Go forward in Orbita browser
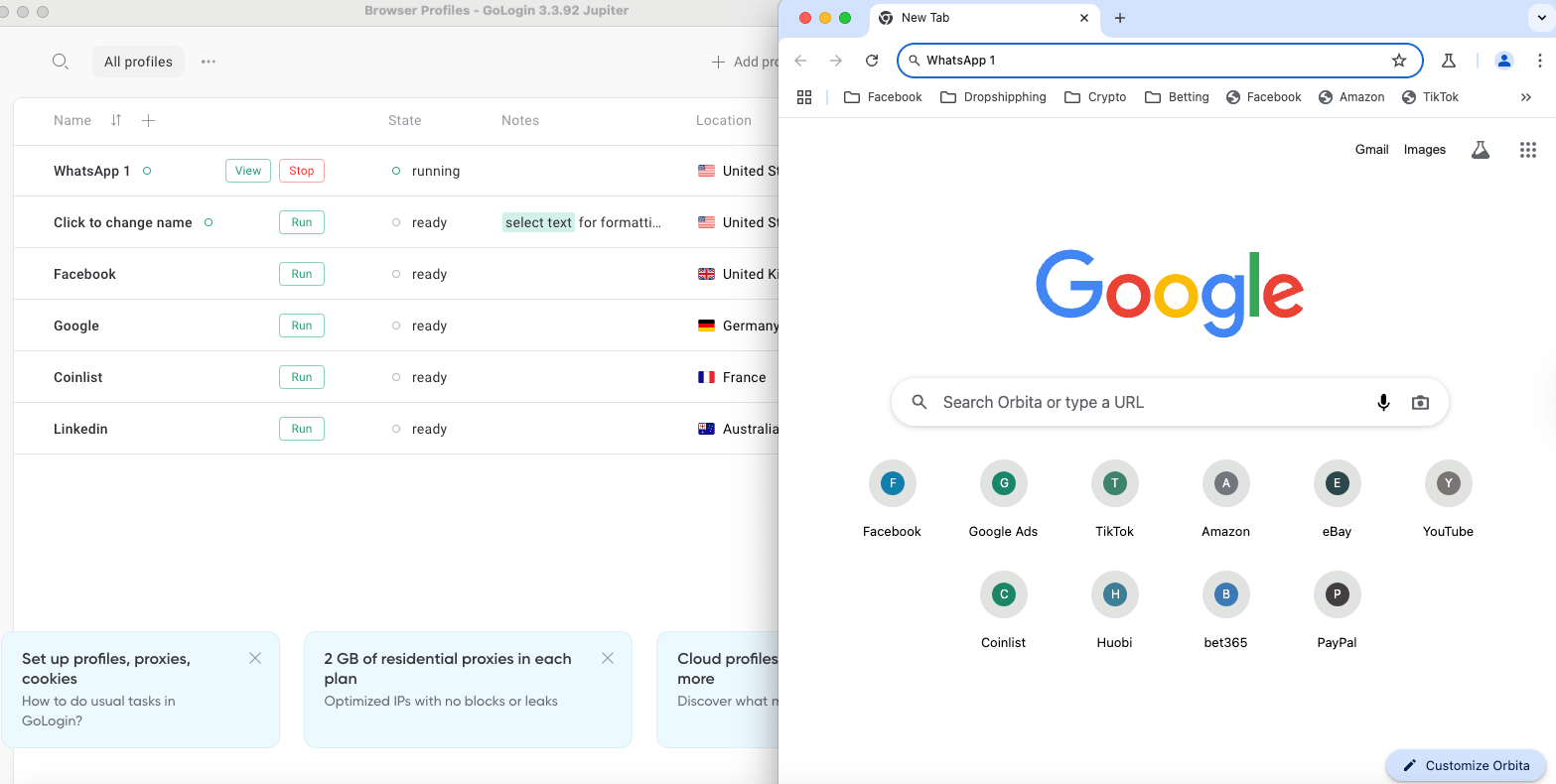 pos(836,61)
